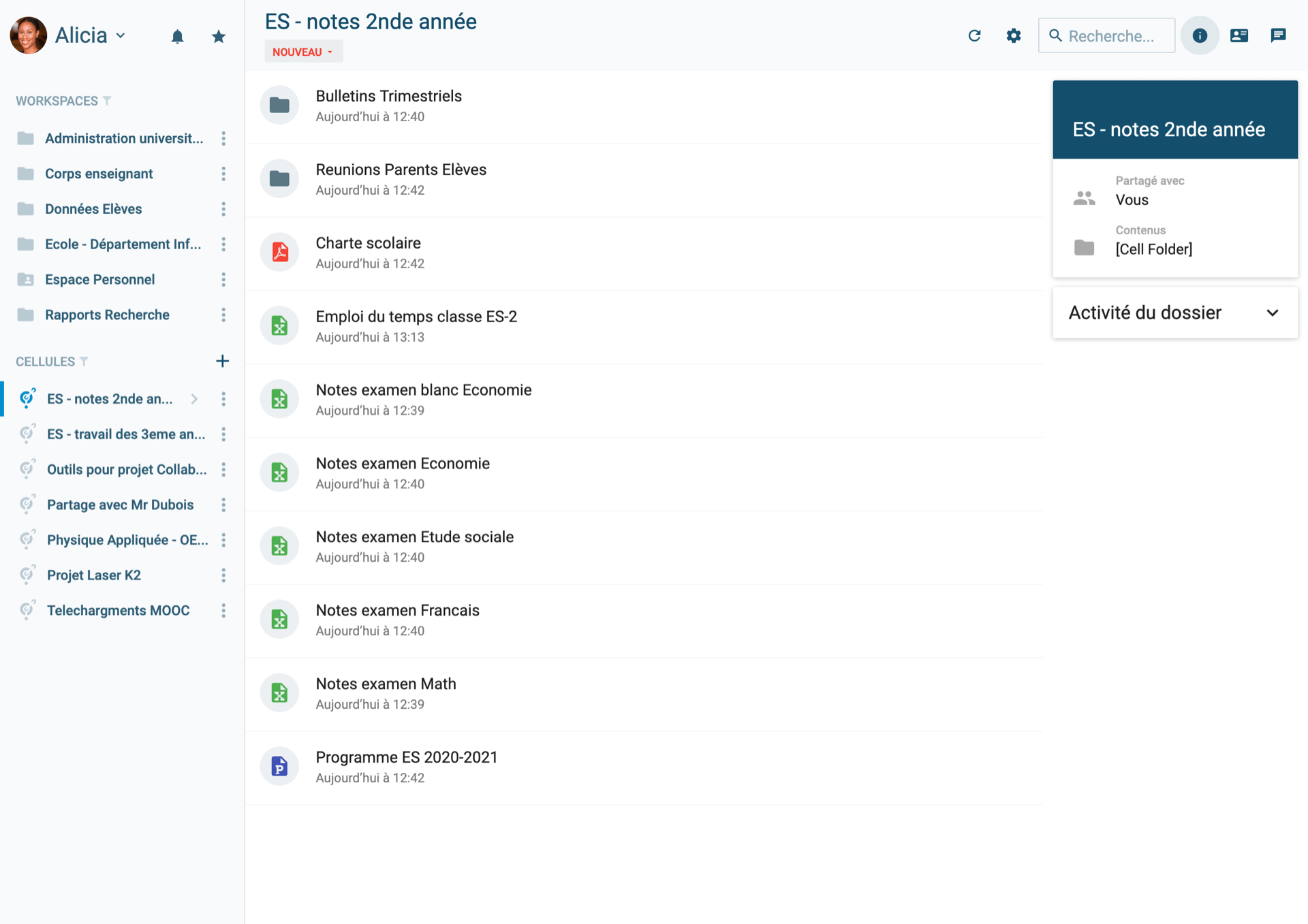This screenshot has height=924, width=1308.
Task: Open display settings gear icon
Action: click(1014, 35)
